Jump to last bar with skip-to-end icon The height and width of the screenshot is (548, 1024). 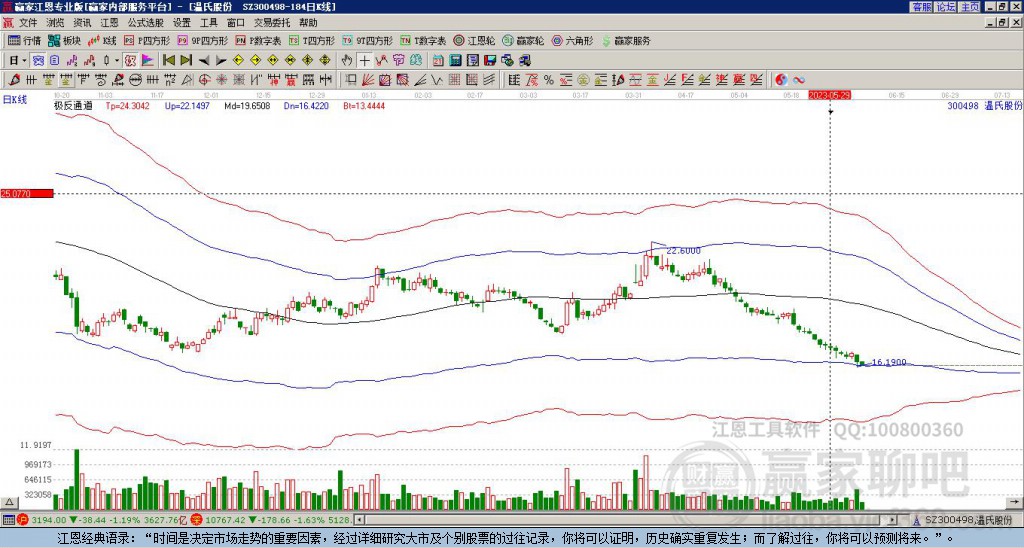(186, 61)
